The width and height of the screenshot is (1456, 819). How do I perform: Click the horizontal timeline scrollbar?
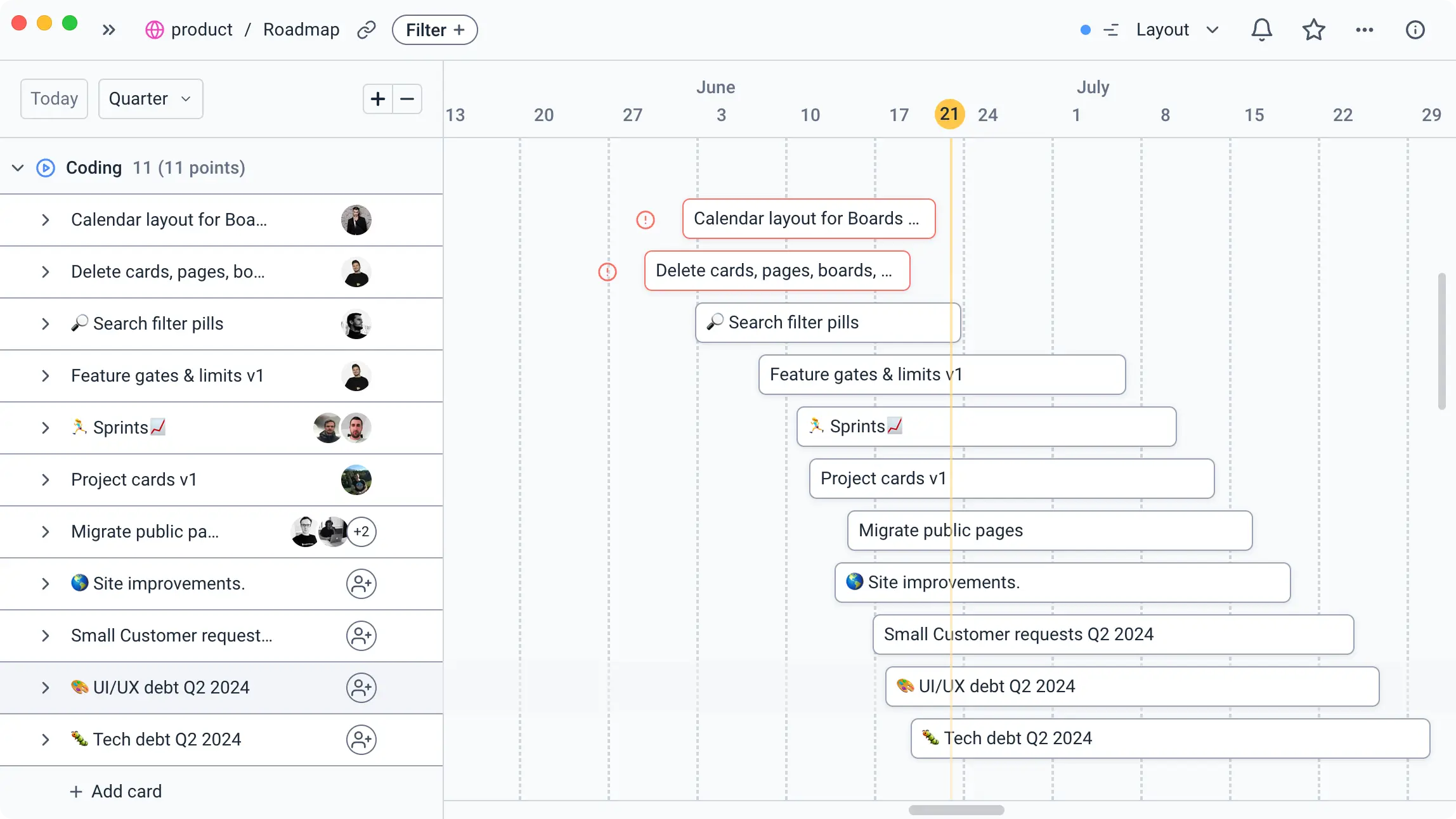pyautogui.click(x=956, y=810)
